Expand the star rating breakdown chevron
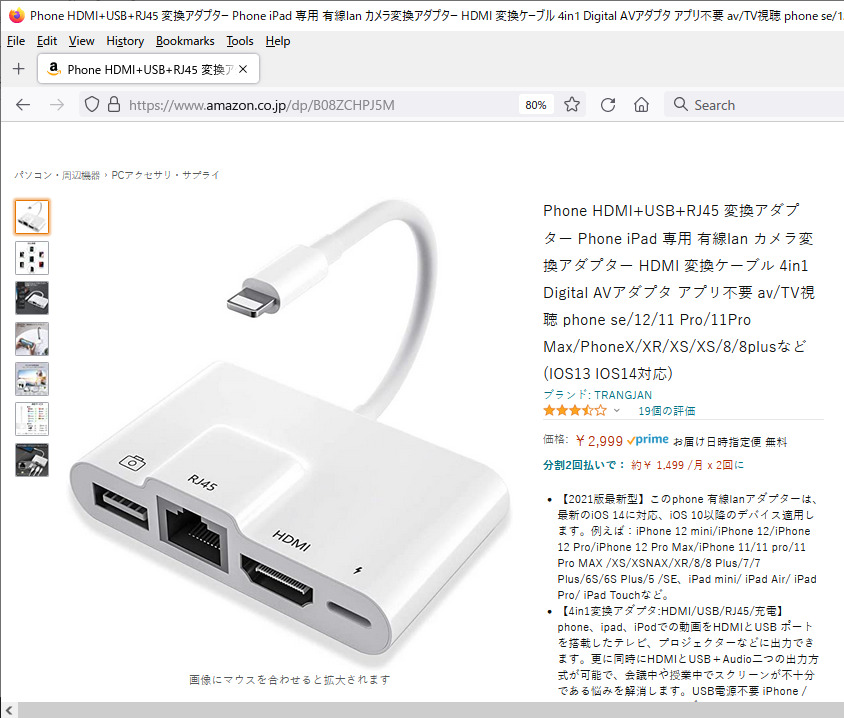Screen dimensions: 844x718 [617, 411]
